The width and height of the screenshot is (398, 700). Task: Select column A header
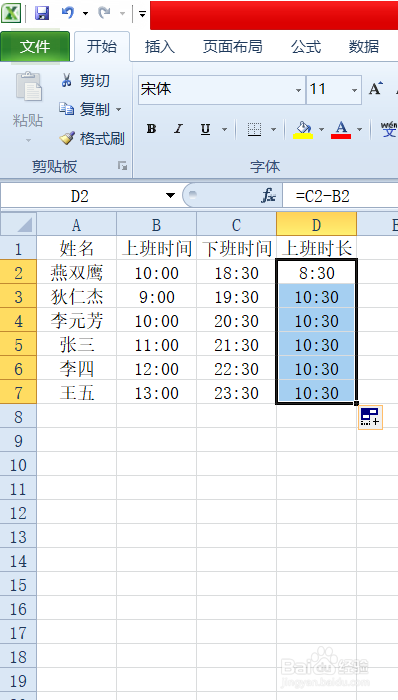(x=77, y=224)
